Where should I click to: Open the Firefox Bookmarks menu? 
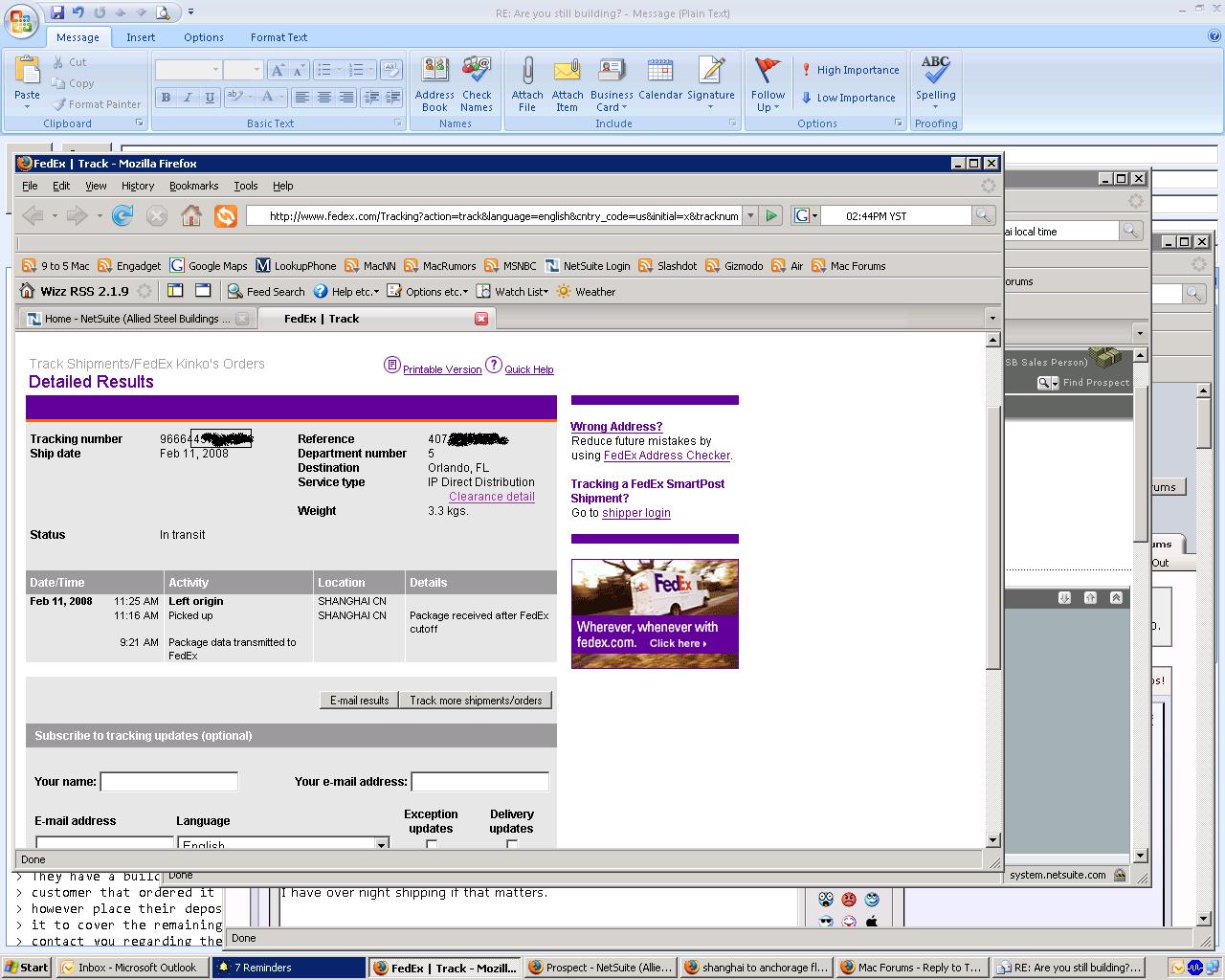tap(193, 186)
